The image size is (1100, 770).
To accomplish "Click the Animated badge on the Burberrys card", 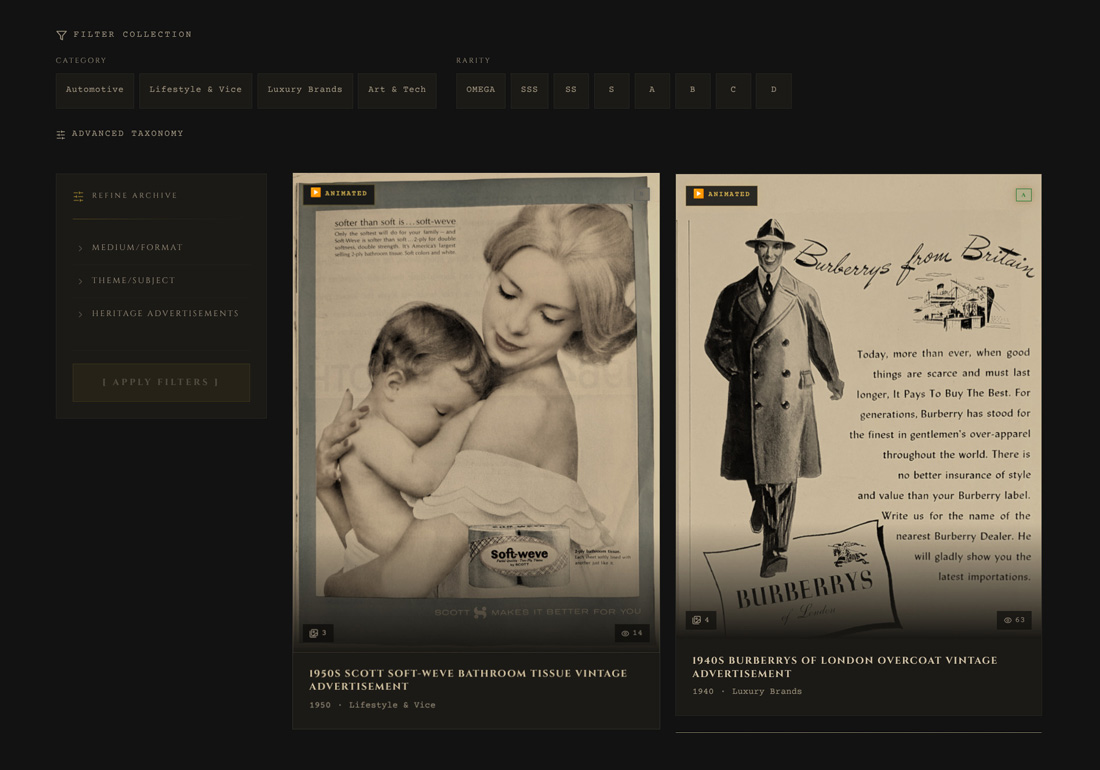I will pos(721,194).
